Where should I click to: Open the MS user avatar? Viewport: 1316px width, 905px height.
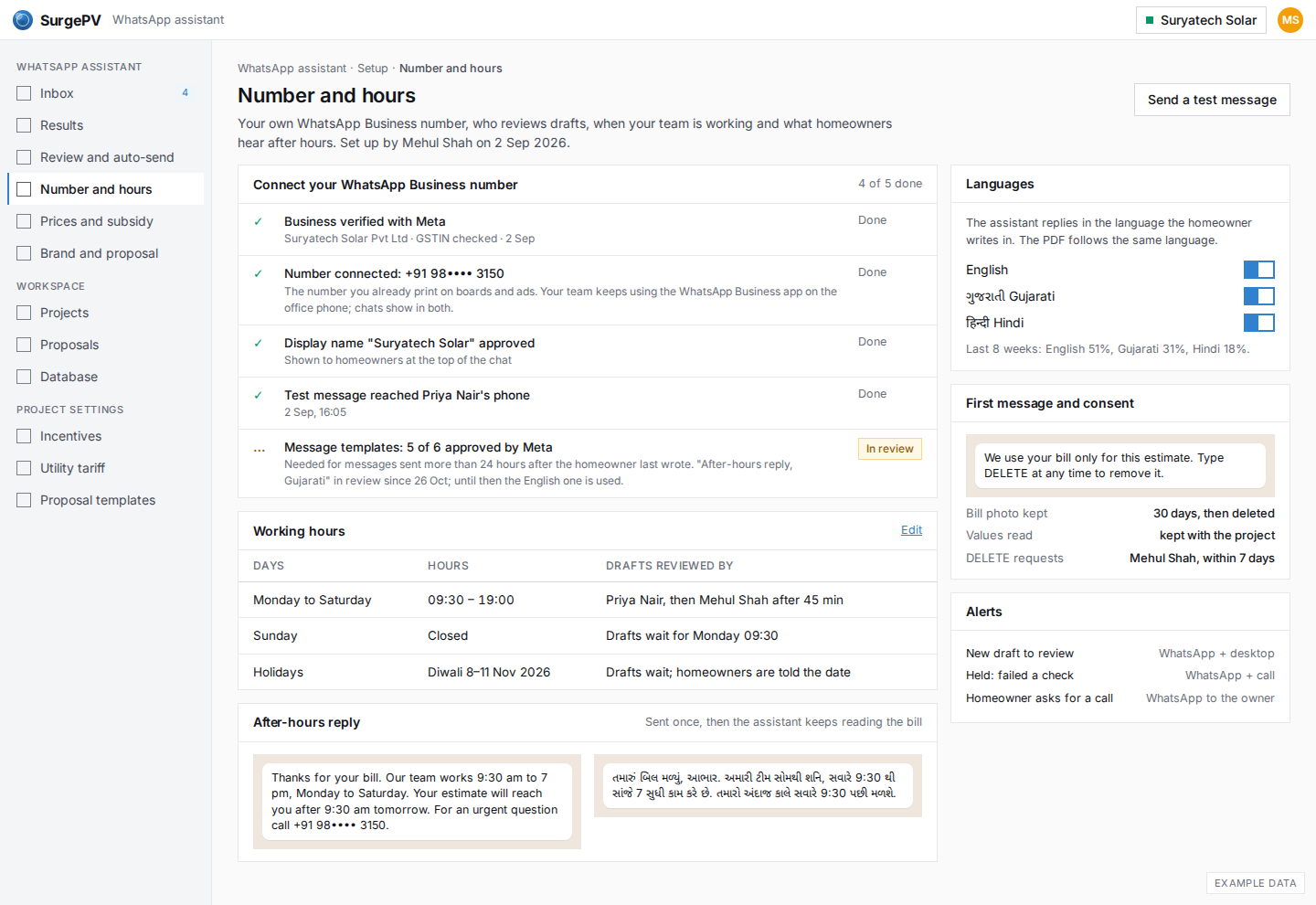click(1290, 20)
